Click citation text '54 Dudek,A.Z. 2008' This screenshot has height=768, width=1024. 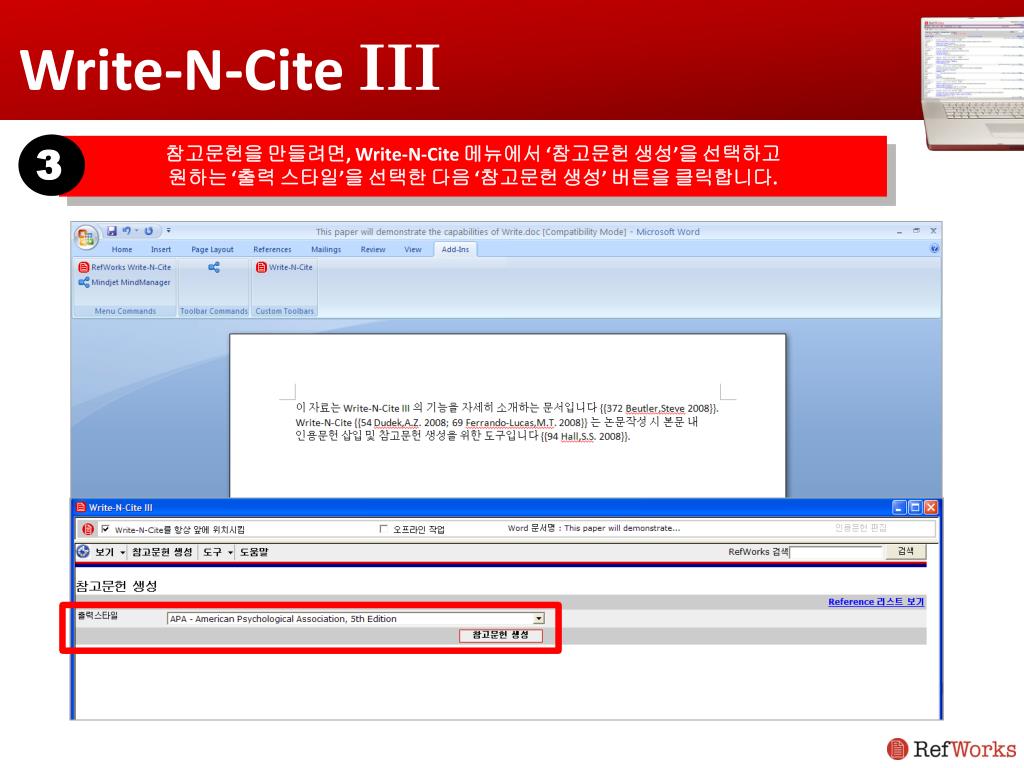click(401, 423)
